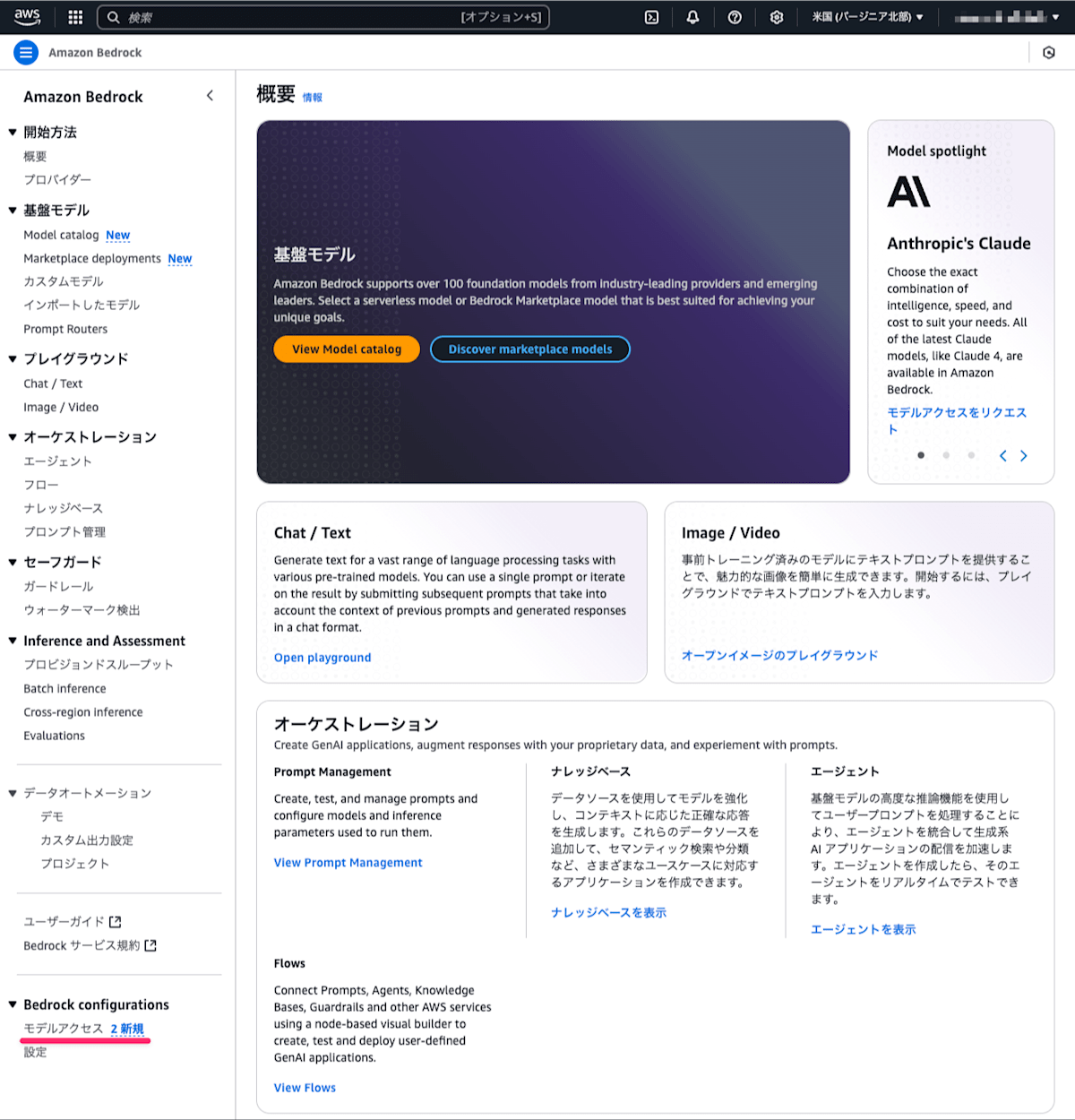
Task: Collapse the Amazon Bedrock side panel arrow
Action: (210, 96)
